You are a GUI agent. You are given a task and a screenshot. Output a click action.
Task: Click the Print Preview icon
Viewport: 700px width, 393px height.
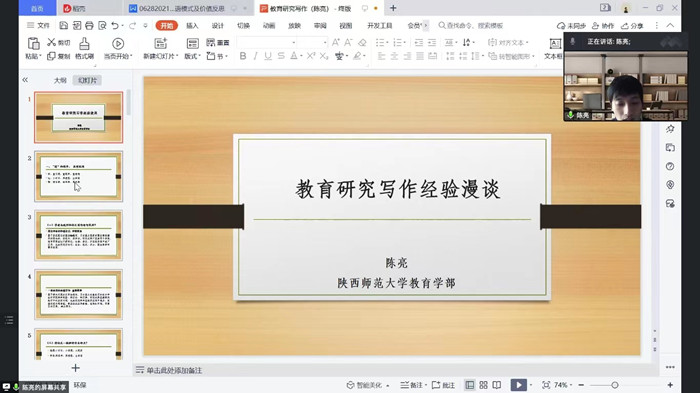(102, 25)
